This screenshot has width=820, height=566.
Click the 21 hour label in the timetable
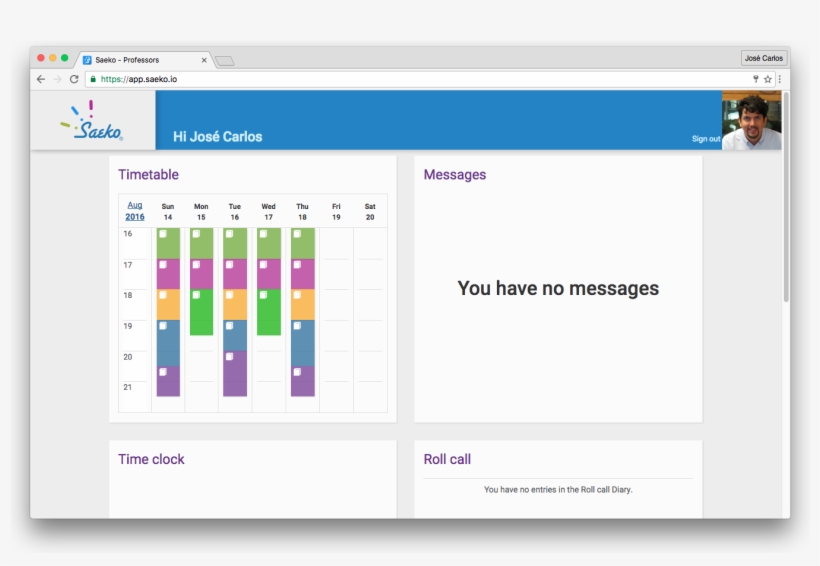click(128, 387)
